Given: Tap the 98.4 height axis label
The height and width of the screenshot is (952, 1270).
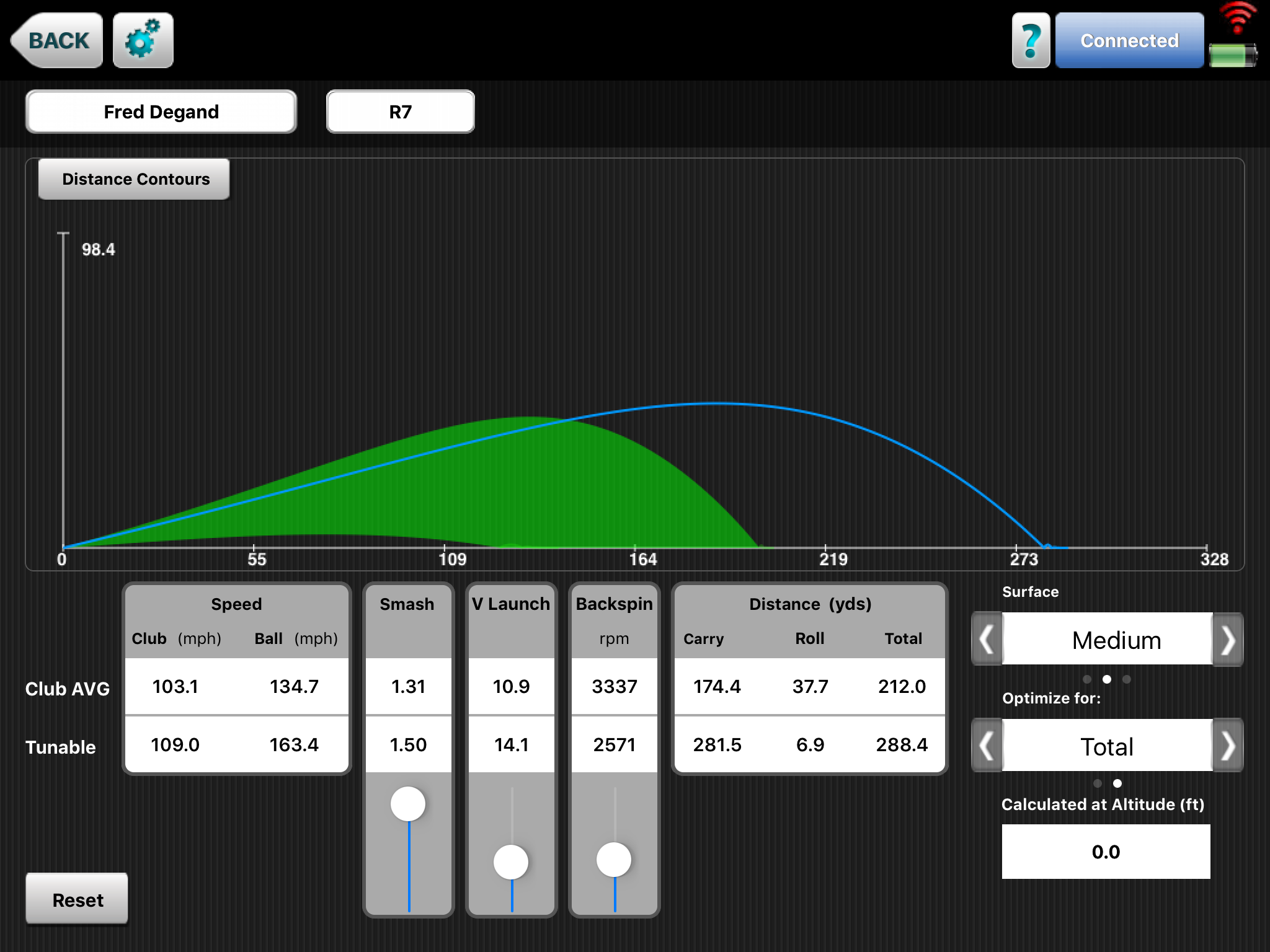Looking at the screenshot, I should [x=98, y=249].
